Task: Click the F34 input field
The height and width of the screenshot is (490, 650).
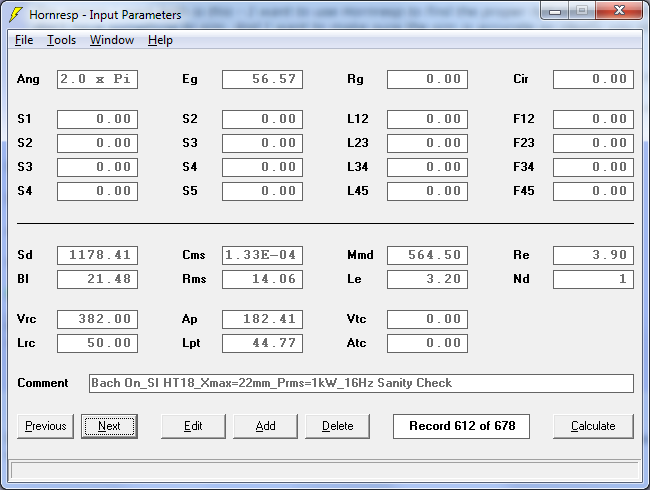Action: pos(593,167)
